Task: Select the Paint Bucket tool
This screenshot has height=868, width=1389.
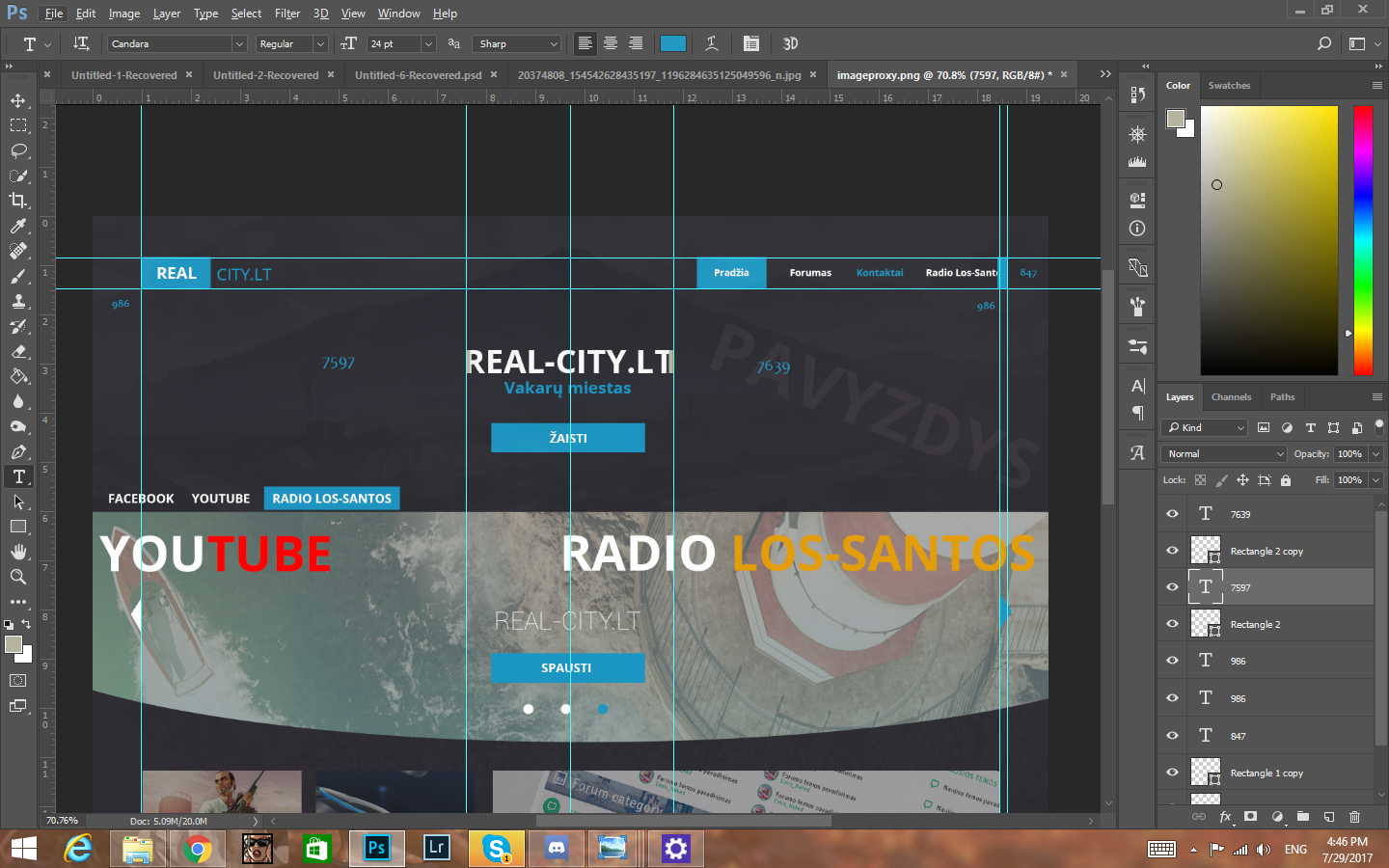Action: 18,376
